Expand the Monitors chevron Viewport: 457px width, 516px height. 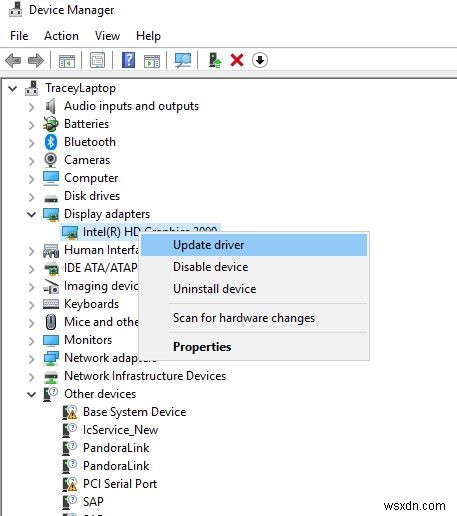(x=31, y=341)
